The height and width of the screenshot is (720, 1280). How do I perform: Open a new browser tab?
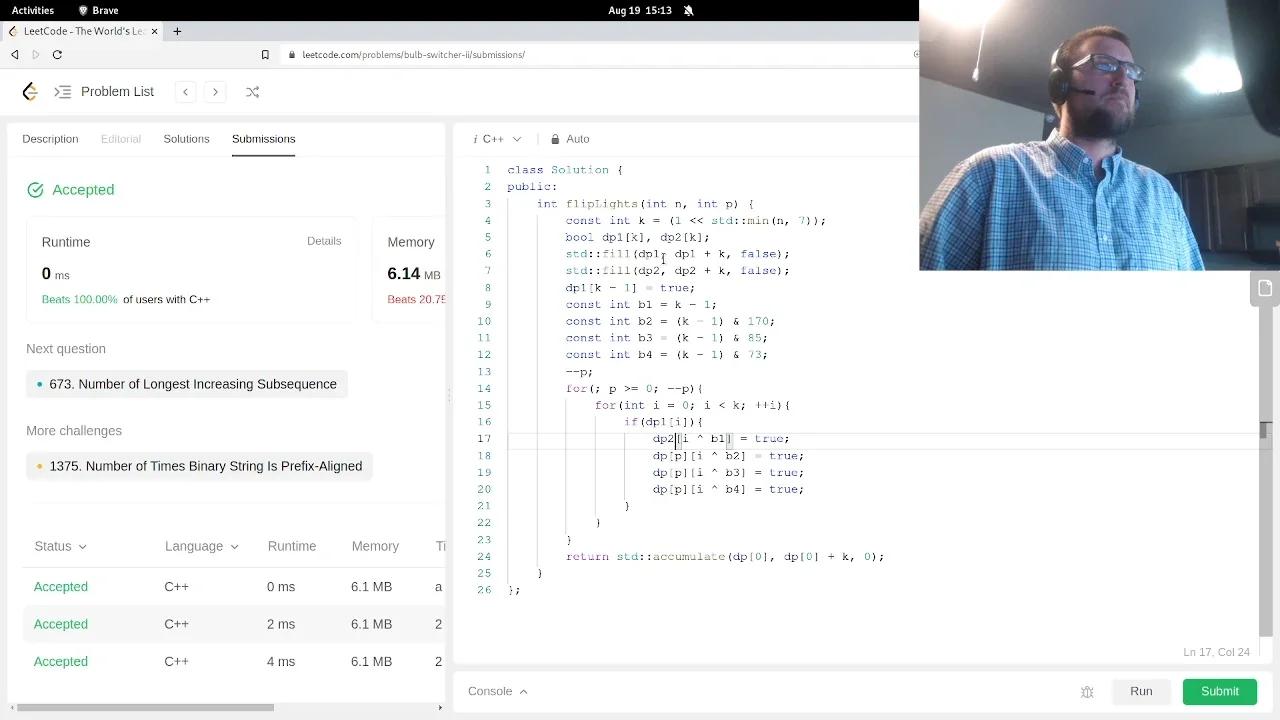pos(177,31)
